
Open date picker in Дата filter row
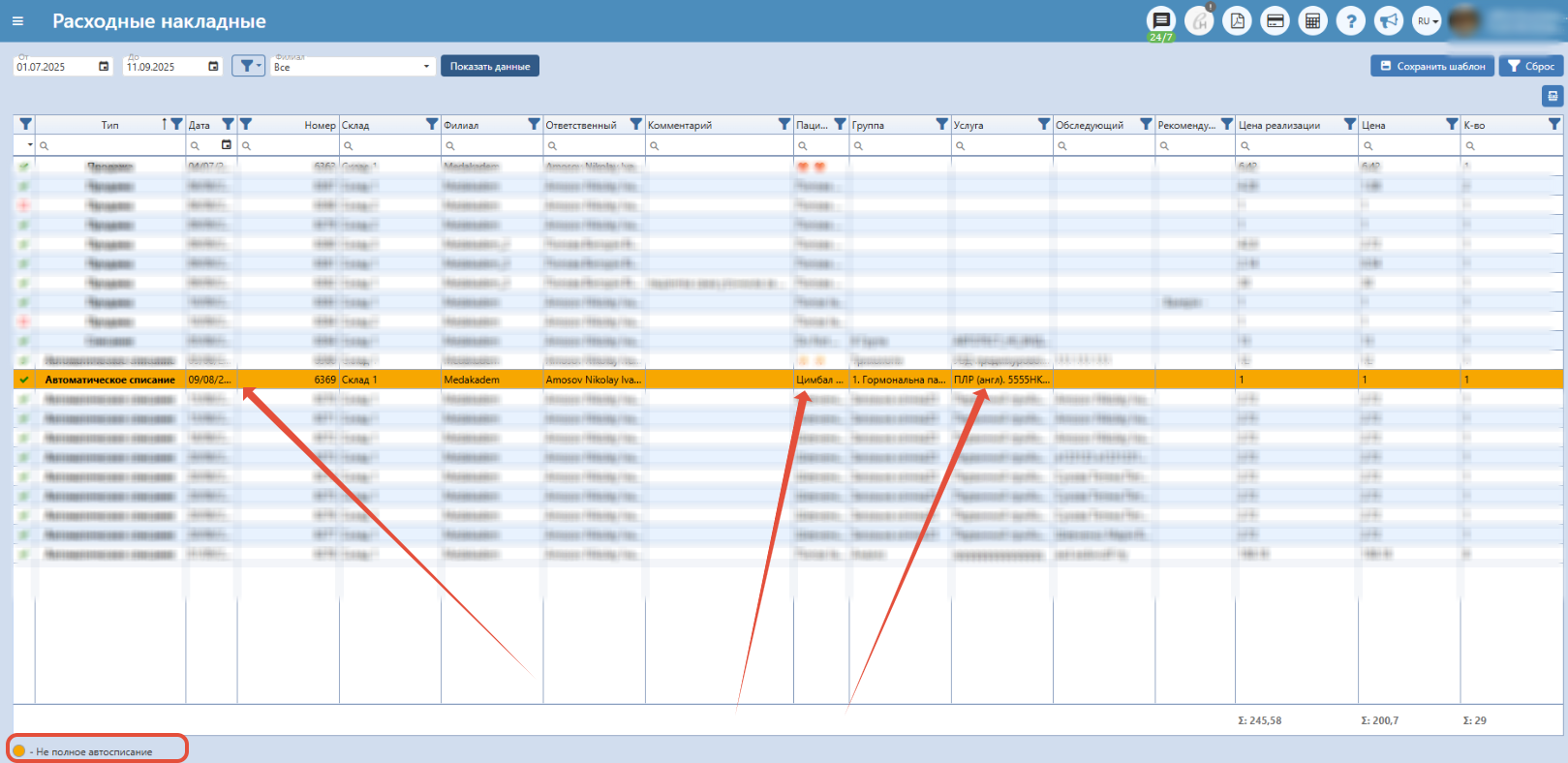coord(227,145)
